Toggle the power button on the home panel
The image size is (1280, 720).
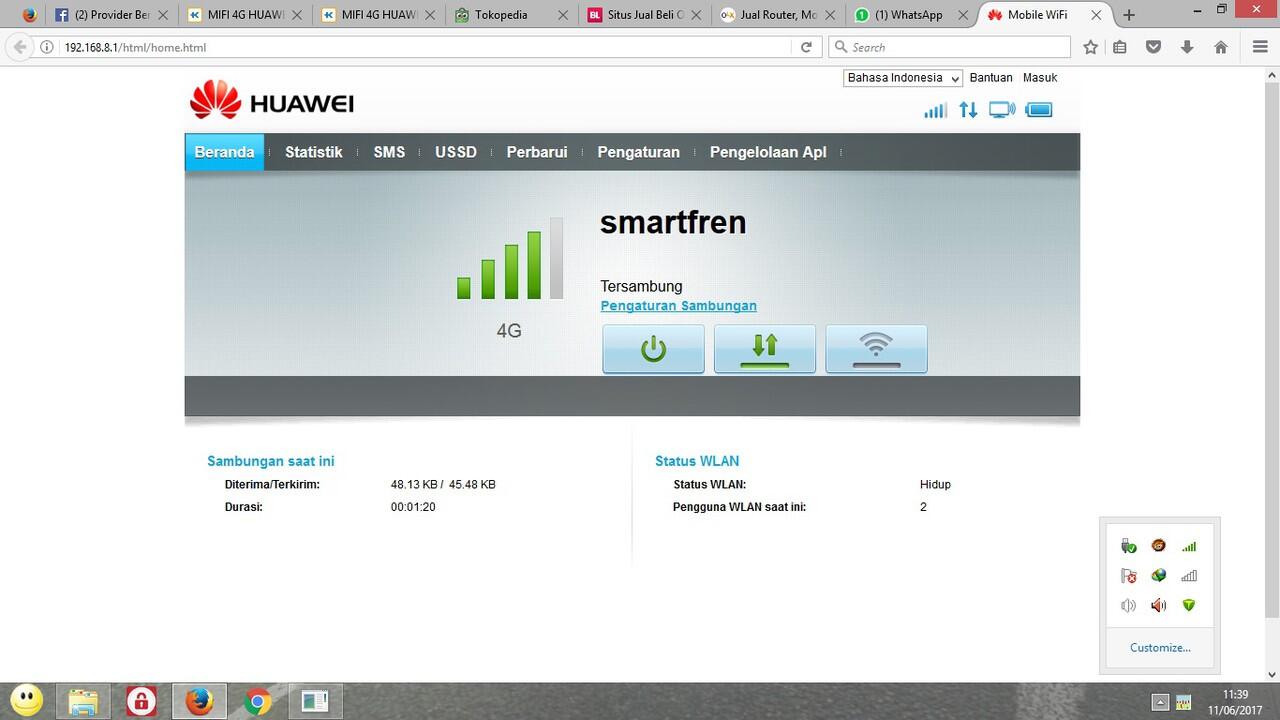(x=653, y=349)
